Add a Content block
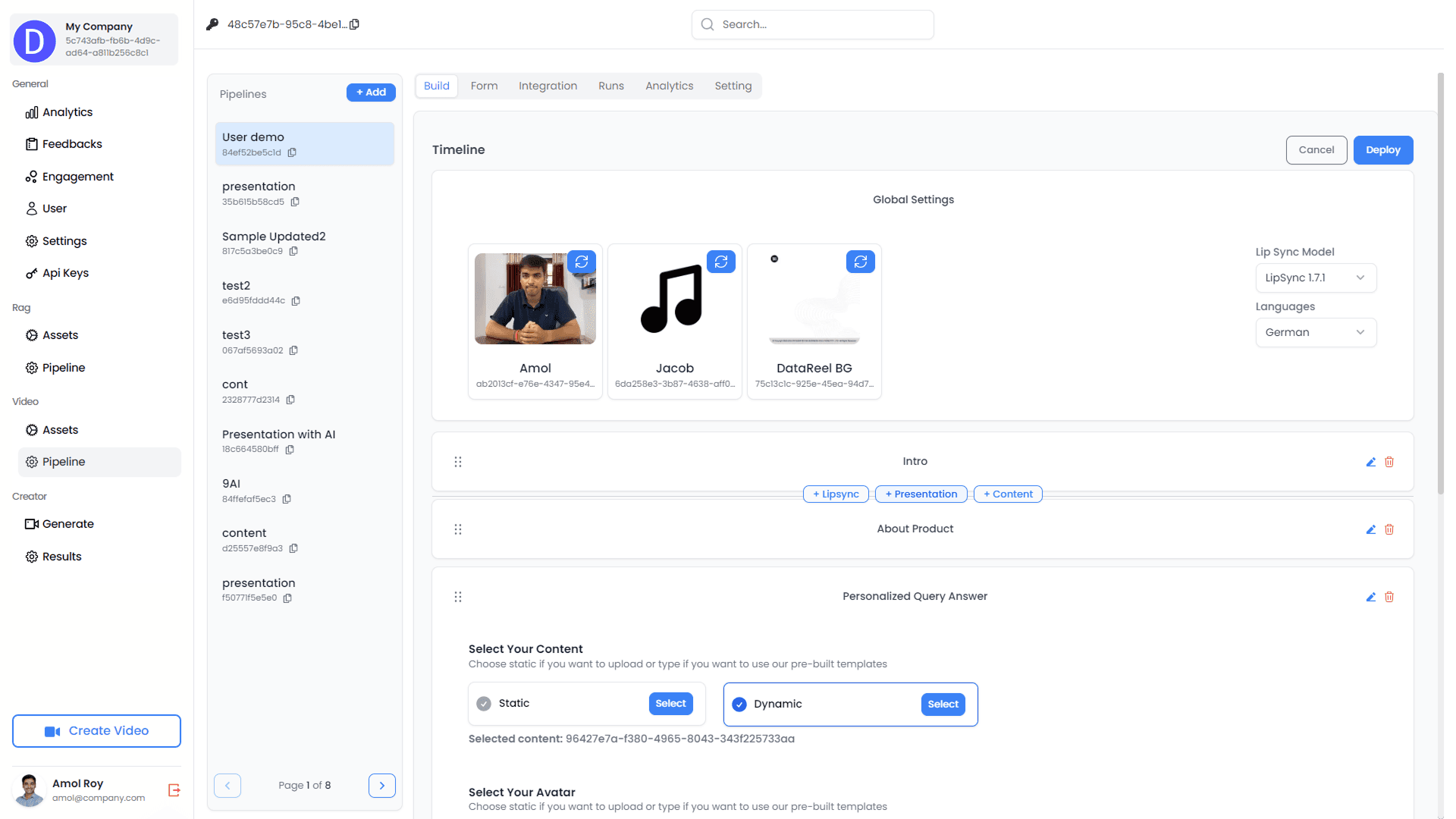 coord(1008,494)
